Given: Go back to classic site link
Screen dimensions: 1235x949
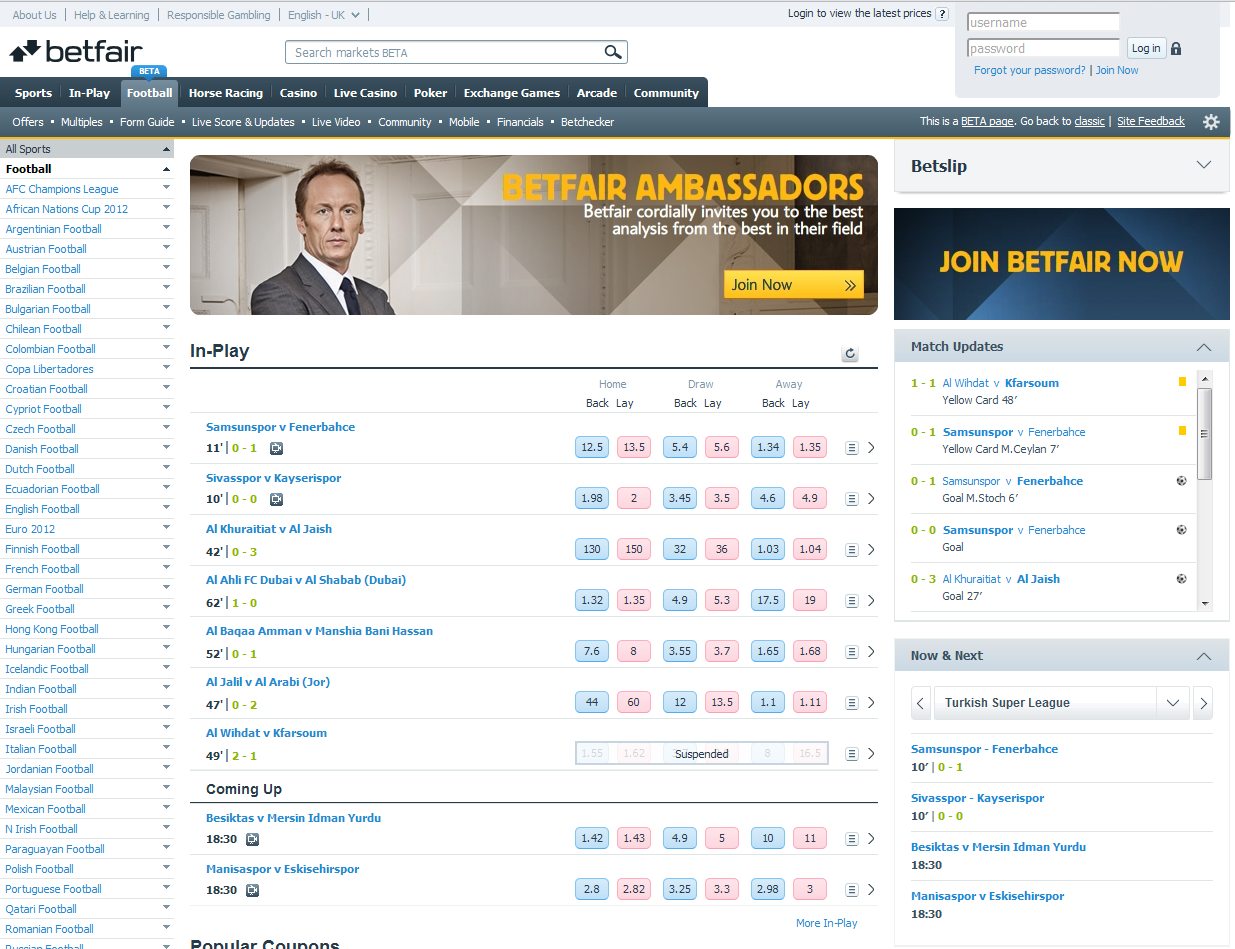Looking at the screenshot, I should pyautogui.click(x=1089, y=121).
